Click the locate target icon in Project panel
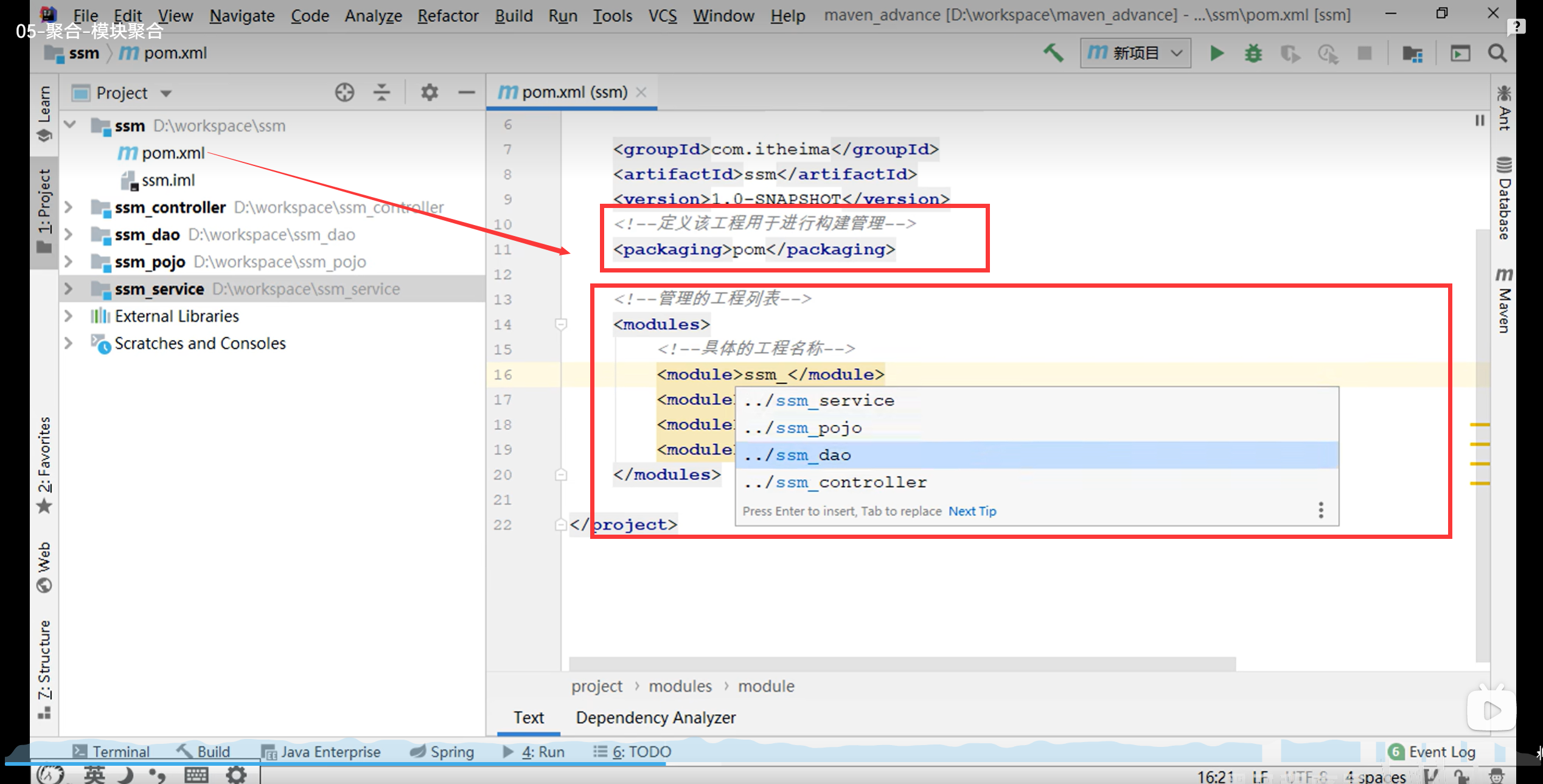1543x784 pixels. [x=344, y=92]
